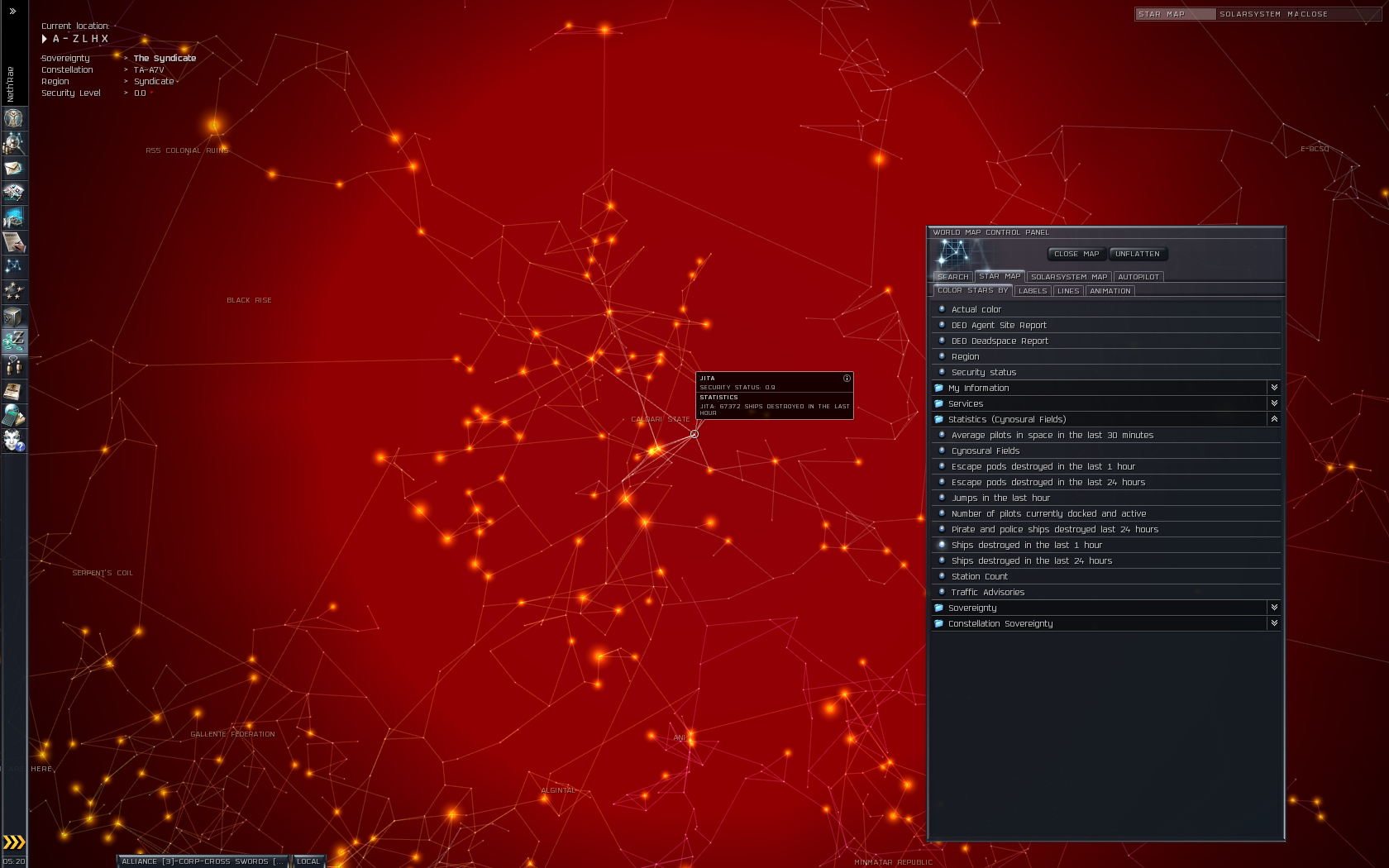Click the Syndicate region link
This screenshot has width=1389, height=868.
154,82
